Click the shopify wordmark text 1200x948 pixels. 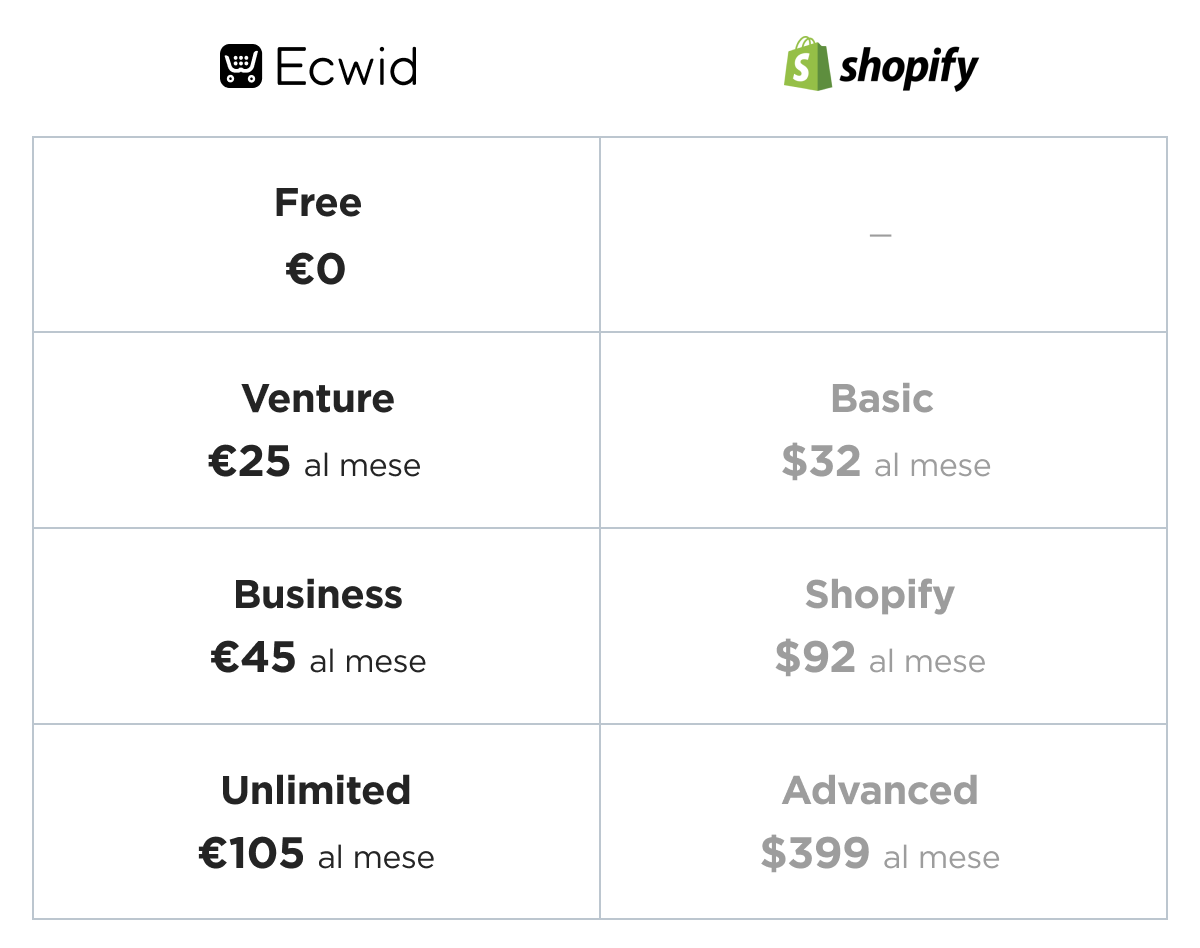909,69
